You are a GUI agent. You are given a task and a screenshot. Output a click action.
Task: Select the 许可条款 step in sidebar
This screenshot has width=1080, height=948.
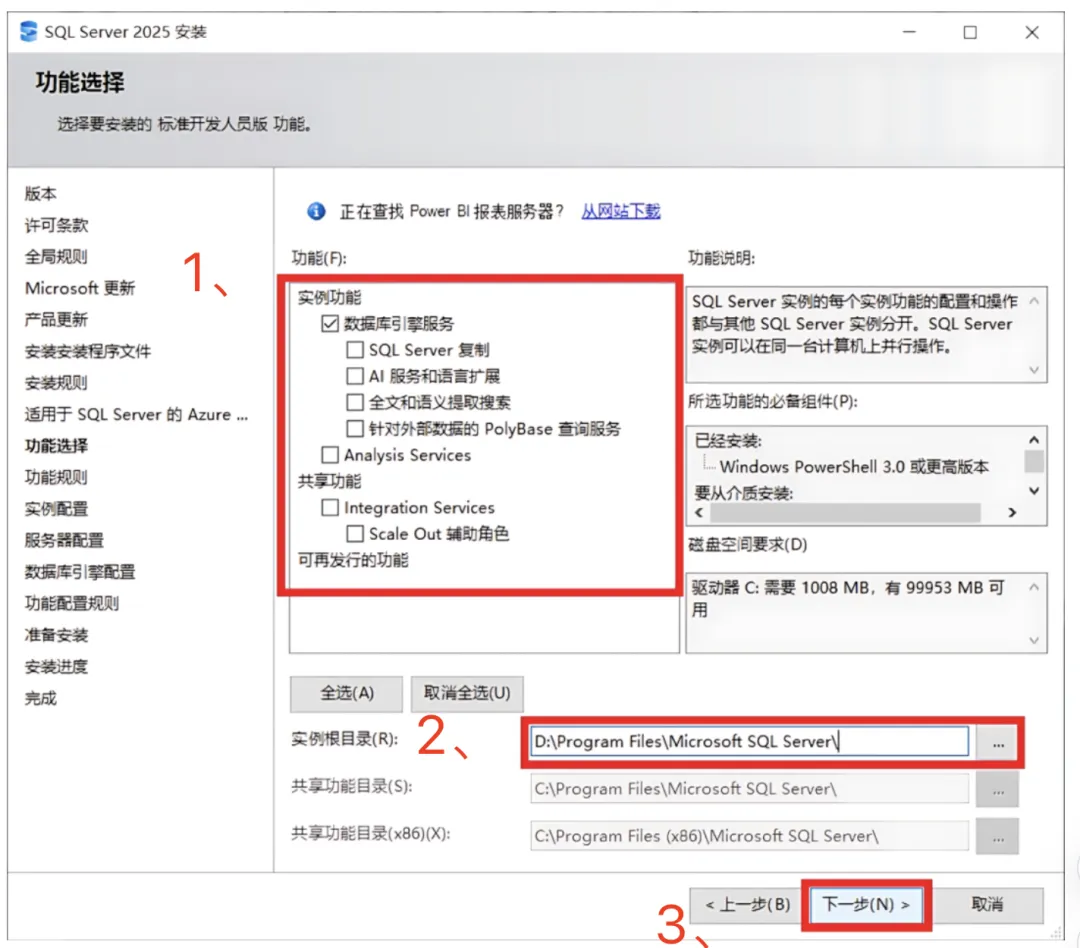pos(56,225)
